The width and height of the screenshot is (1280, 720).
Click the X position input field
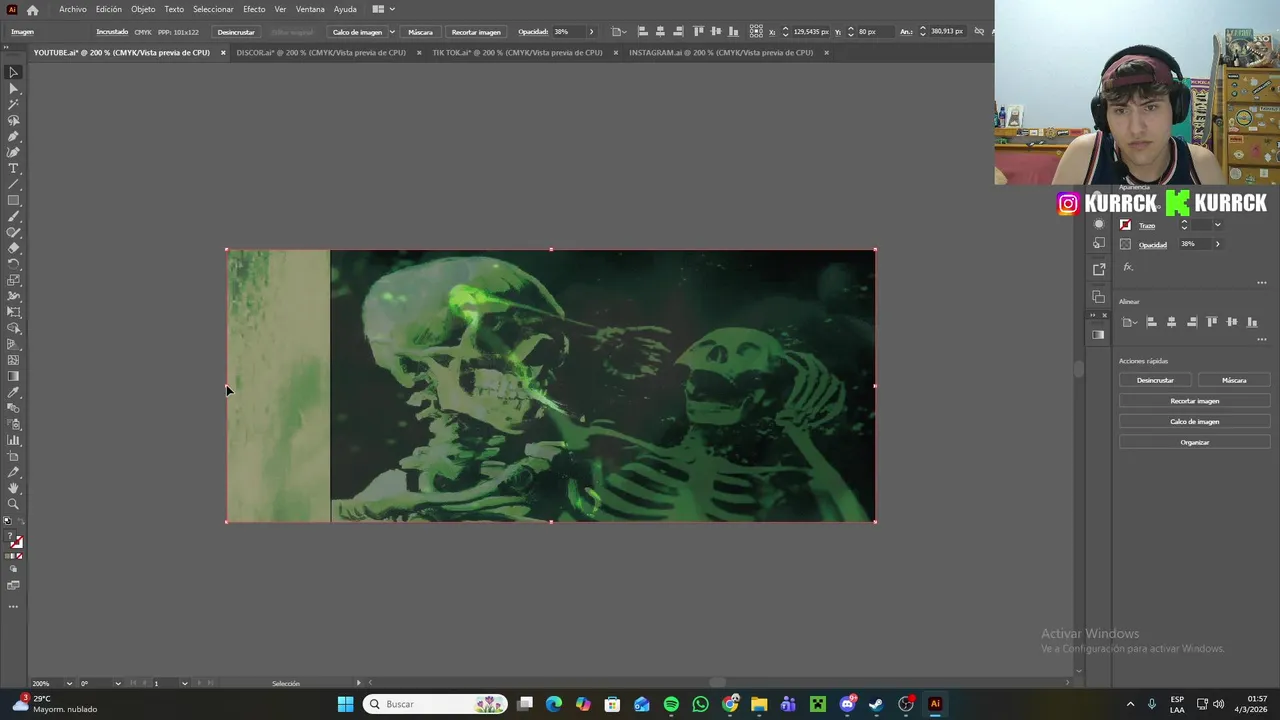811,32
